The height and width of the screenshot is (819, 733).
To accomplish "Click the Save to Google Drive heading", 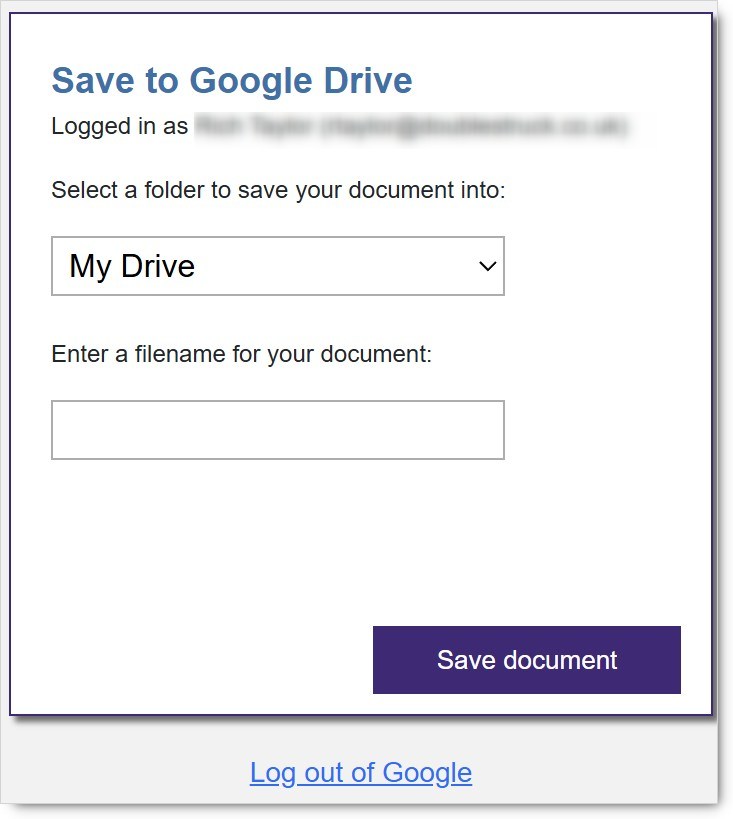I will tap(232, 80).
